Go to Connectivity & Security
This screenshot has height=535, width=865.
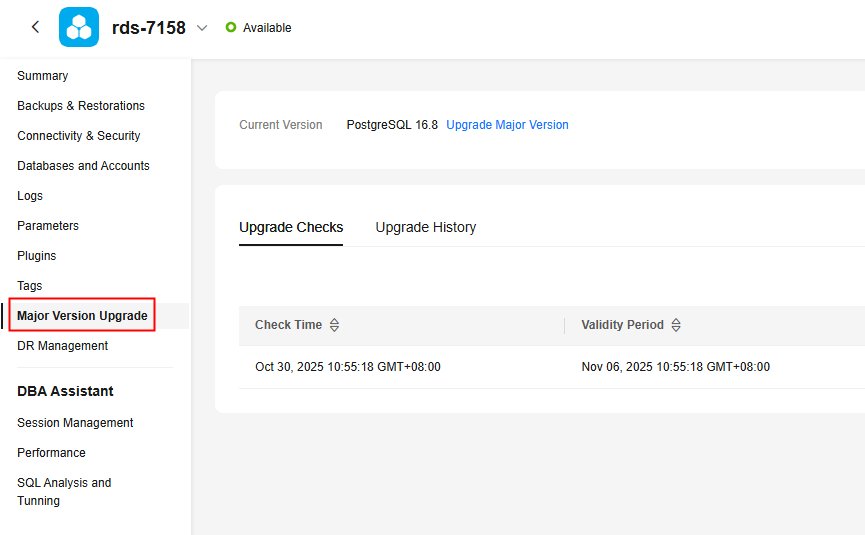pos(79,136)
